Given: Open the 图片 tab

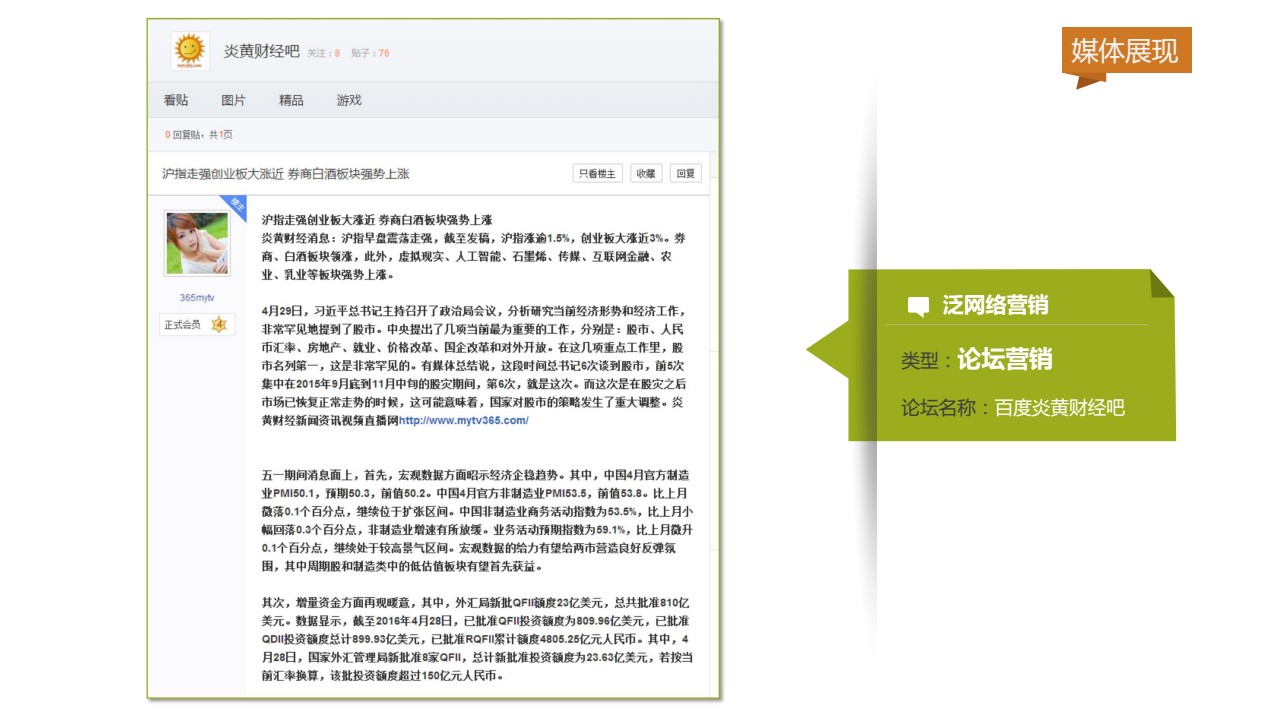Looking at the screenshot, I should click(x=233, y=100).
